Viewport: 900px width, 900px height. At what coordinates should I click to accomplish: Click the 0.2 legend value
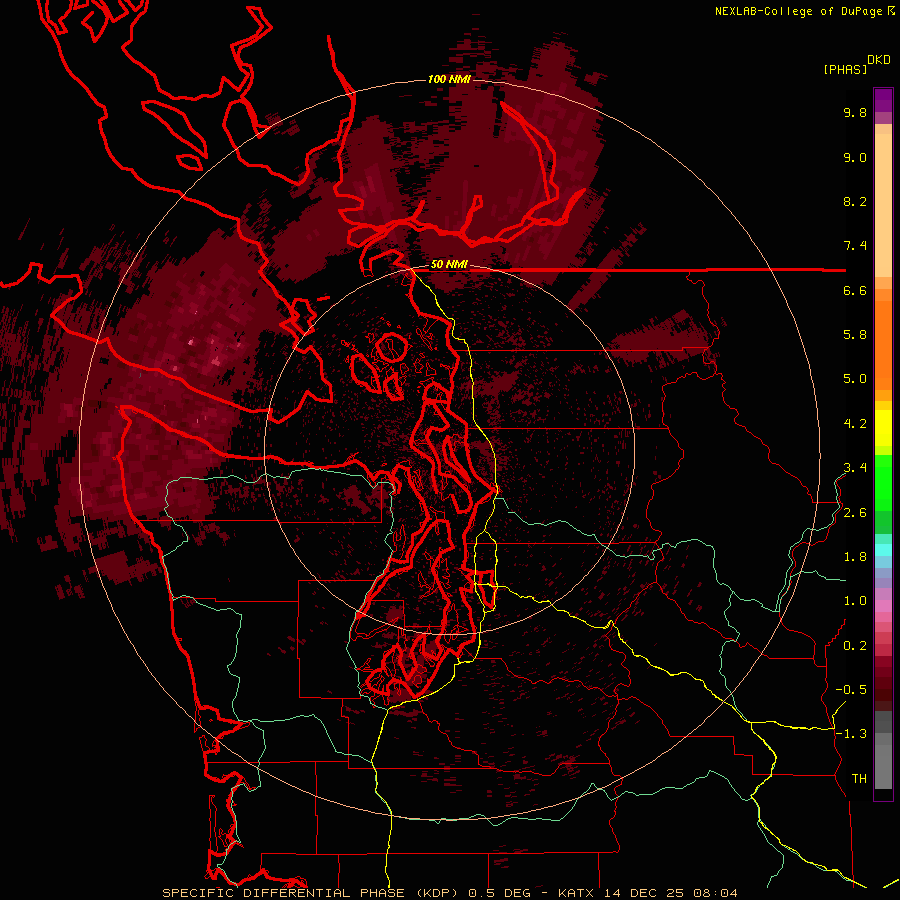click(855, 646)
